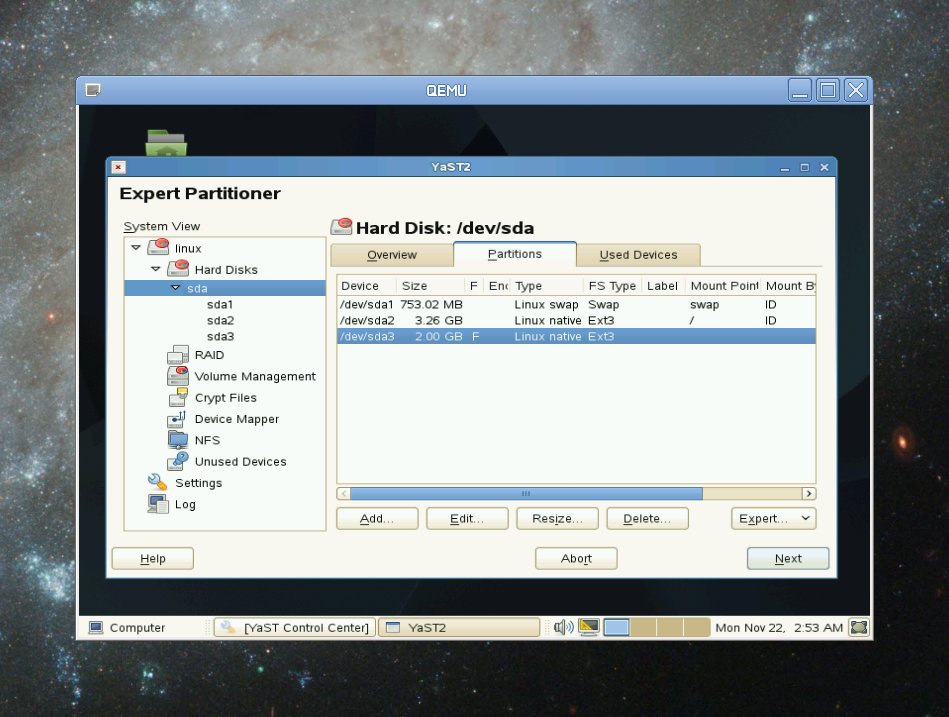Screen dimensions: 949x717
Task: Click the Hard Disks icon in the tree
Action: (x=177, y=268)
